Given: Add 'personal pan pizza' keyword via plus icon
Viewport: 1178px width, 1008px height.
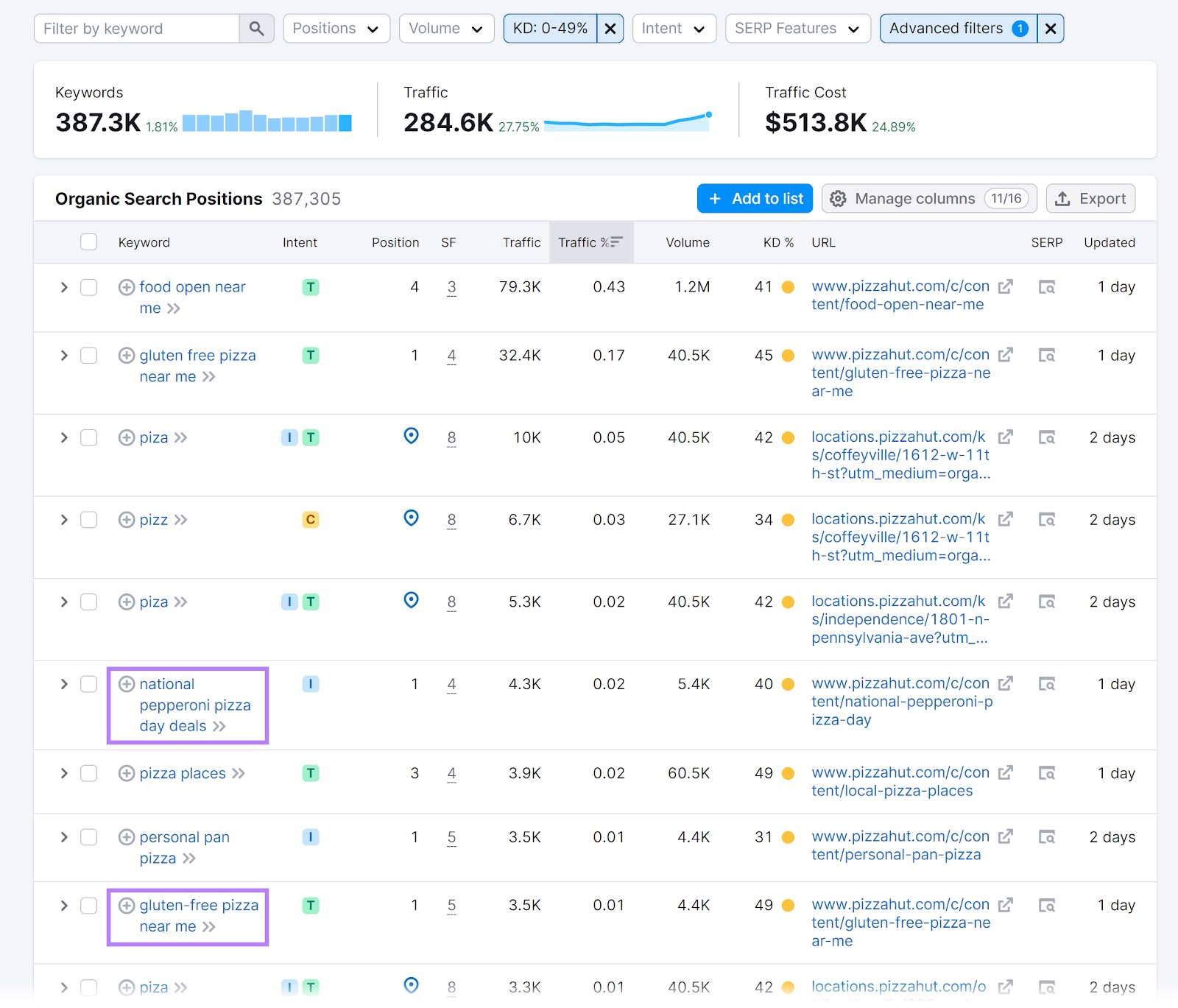Looking at the screenshot, I should click(127, 837).
